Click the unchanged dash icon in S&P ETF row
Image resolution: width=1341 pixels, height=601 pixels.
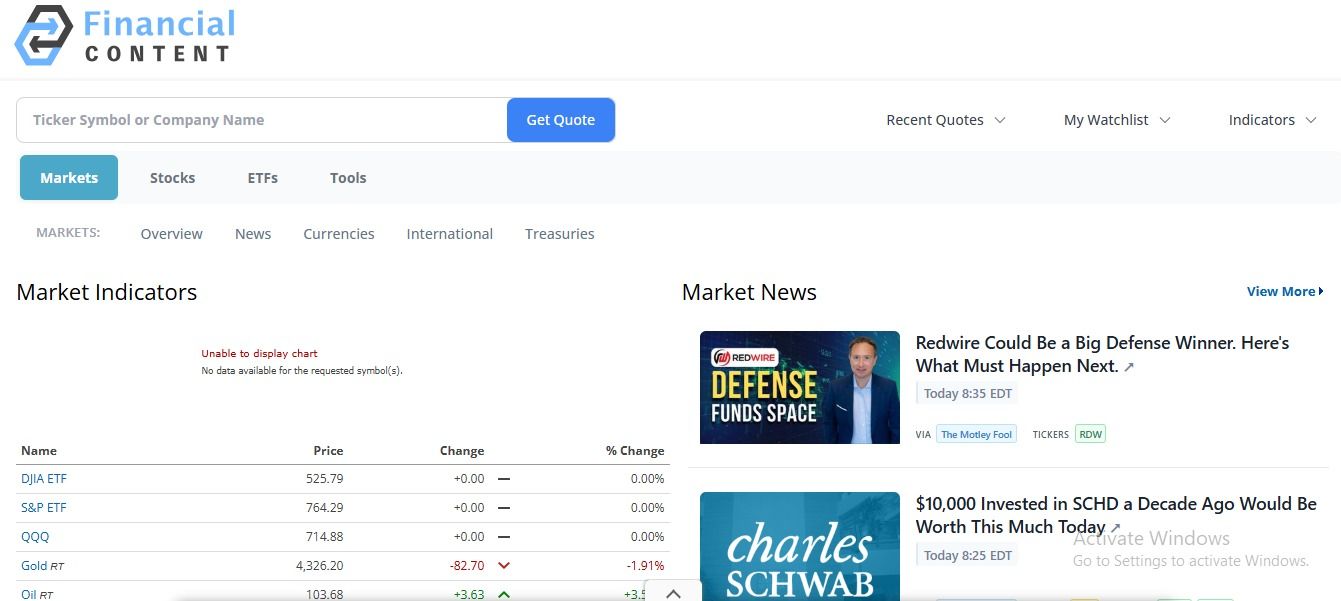coord(504,508)
